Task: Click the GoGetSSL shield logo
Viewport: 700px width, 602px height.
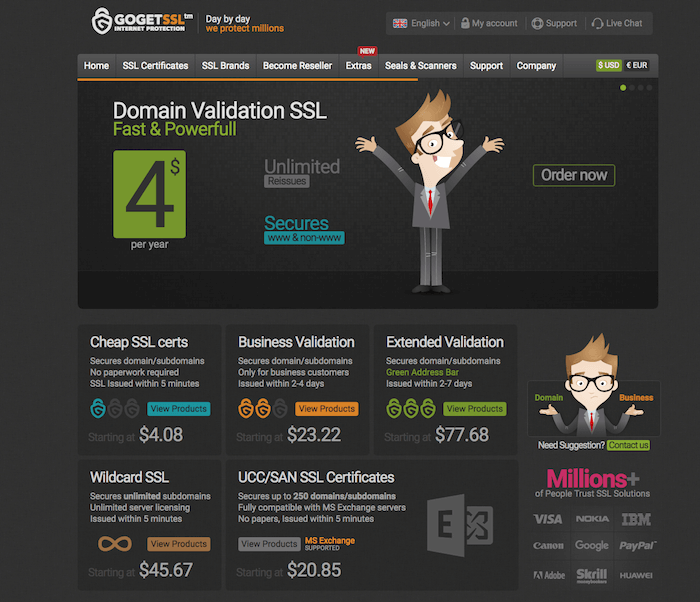Action: [102, 21]
